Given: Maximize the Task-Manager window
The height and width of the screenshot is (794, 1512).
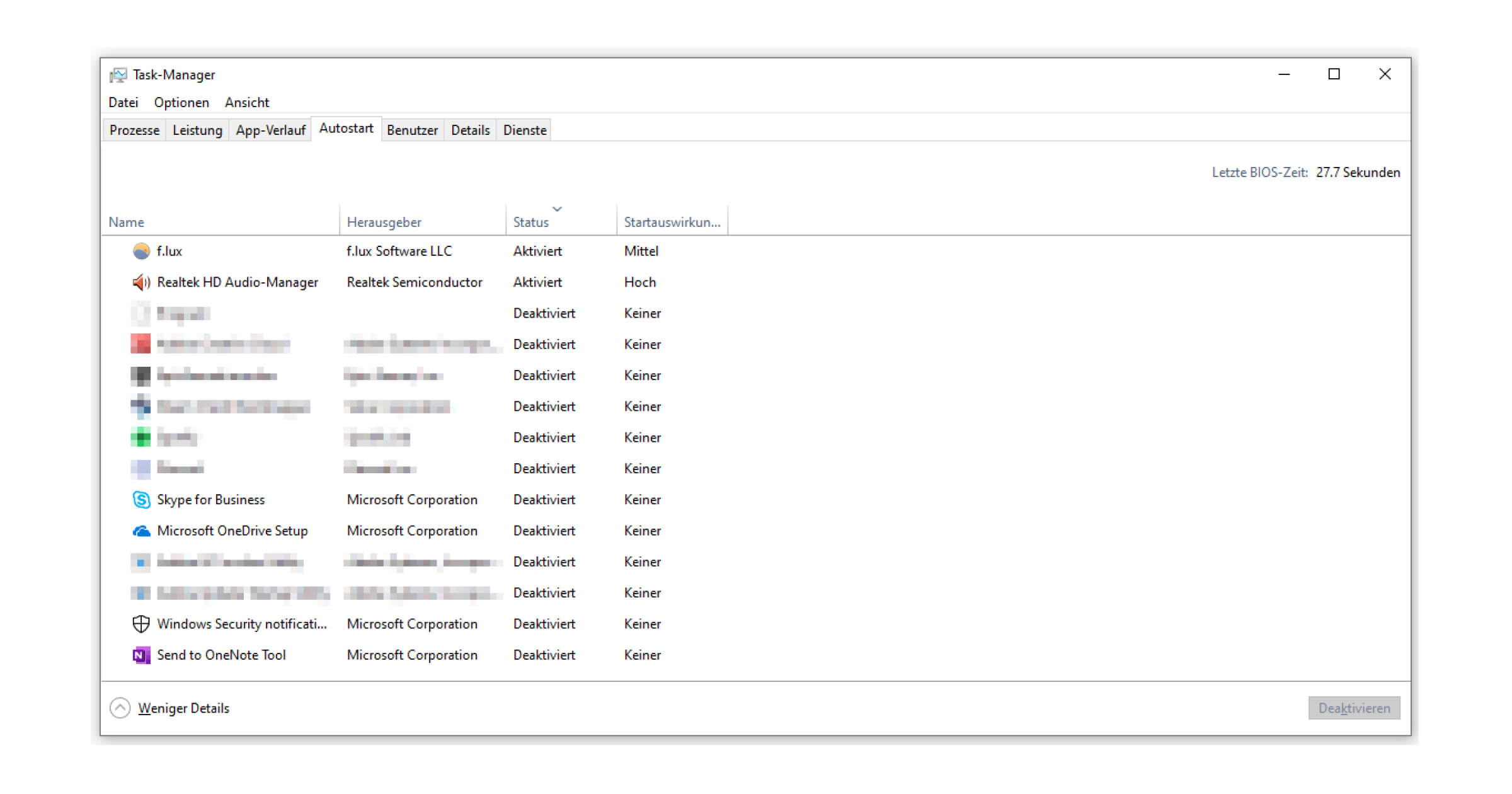Looking at the screenshot, I should pyautogui.click(x=1334, y=74).
